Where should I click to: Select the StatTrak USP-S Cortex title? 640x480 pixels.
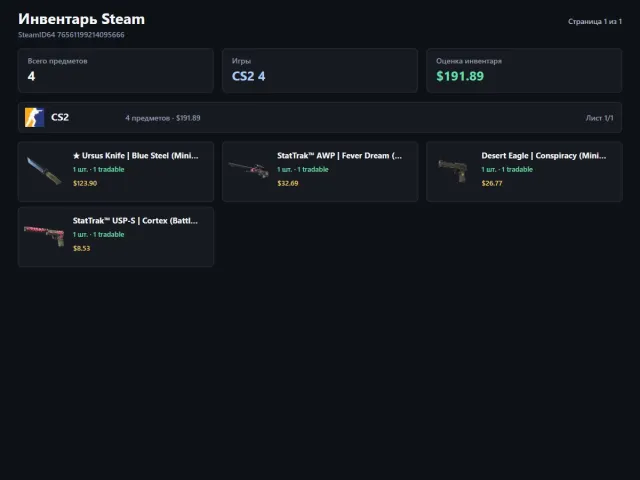[135, 220]
